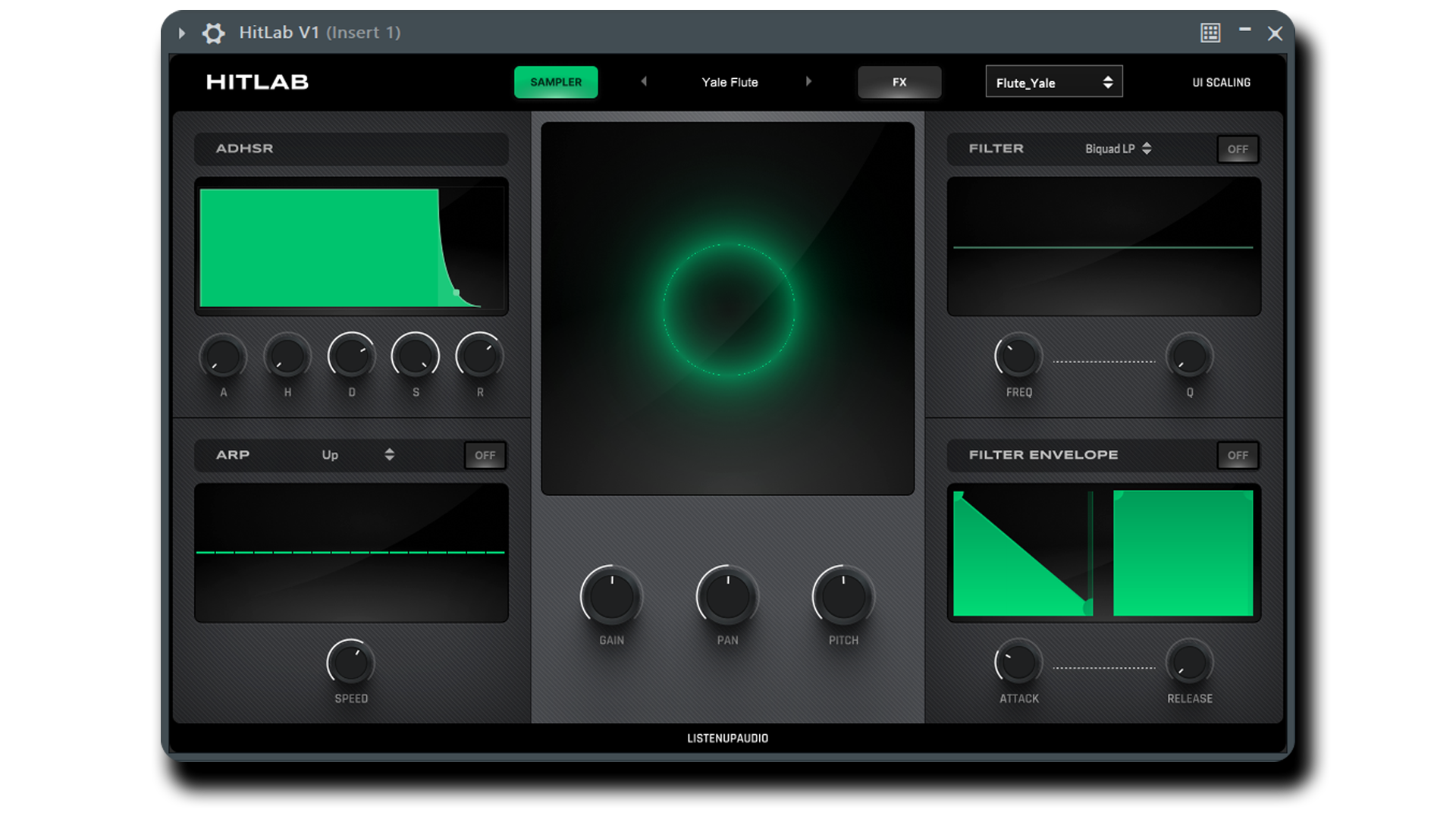Open the Flute_Yale sample dropdown
The height and width of the screenshot is (819, 1456).
click(x=1053, y=83)
